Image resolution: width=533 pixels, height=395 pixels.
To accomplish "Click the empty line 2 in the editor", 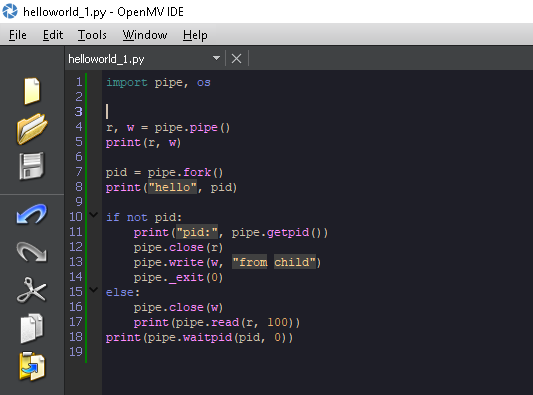I will (x=317, y=97).
